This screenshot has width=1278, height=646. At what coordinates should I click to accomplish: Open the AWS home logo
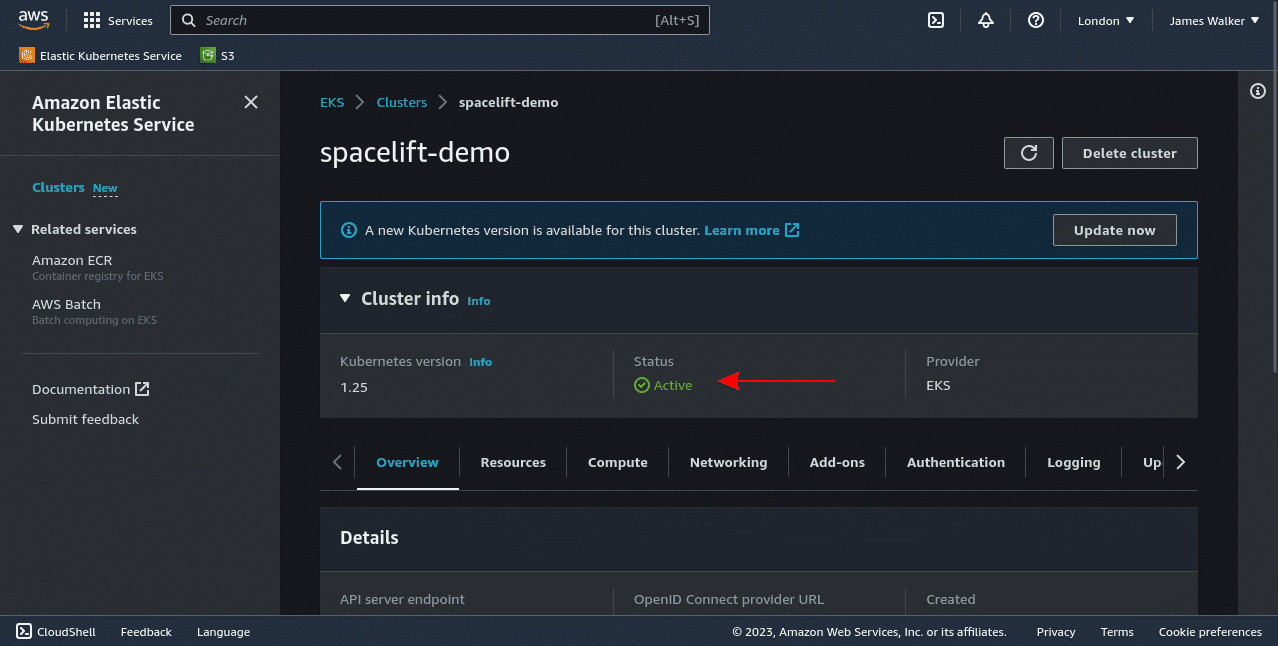(33, 20)
